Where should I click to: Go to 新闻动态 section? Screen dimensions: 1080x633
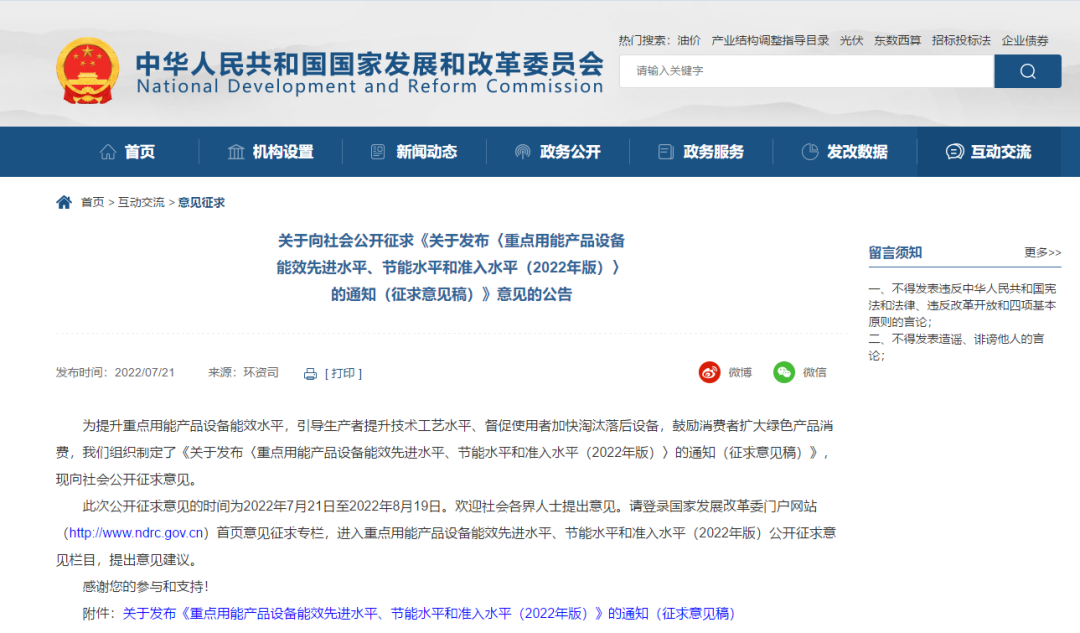tap(414, 152)
